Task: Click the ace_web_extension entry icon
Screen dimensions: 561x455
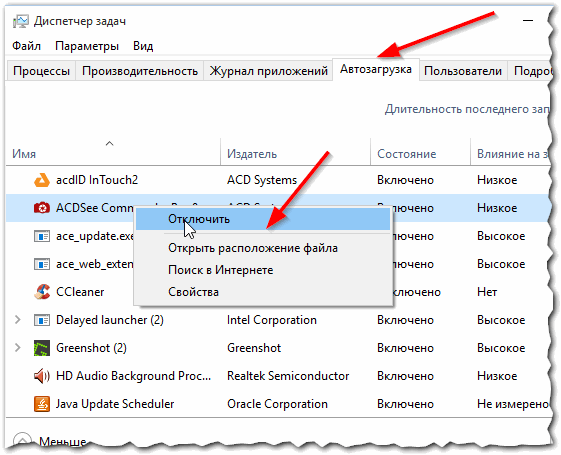Action: point(42,264)
